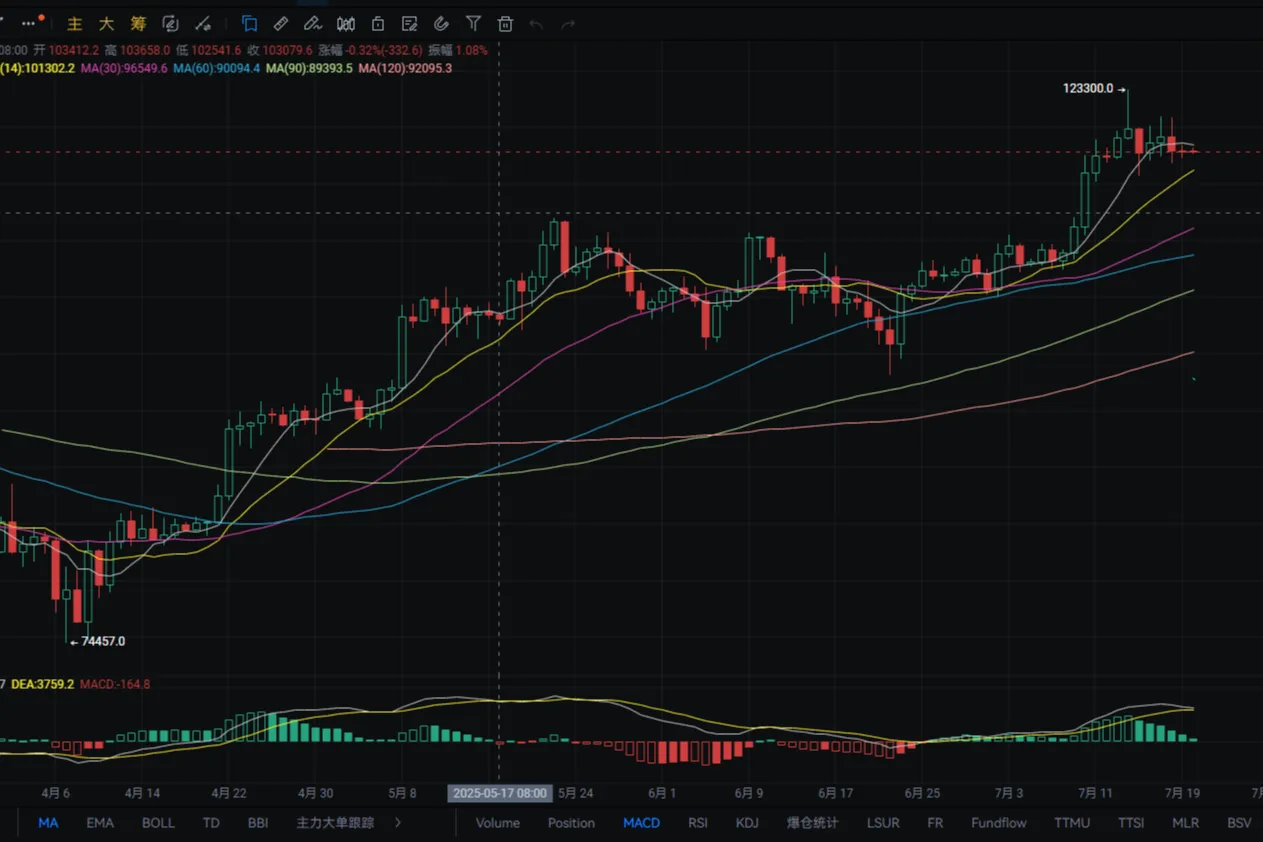Click the MA(30) value label
This screenshot has width=1263, height=842.
coord(124,68)
